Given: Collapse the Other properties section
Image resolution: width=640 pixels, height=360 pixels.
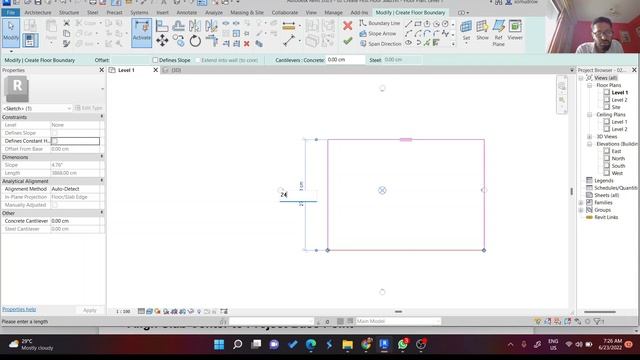Looking at the screenshot, I should [102, 213].
